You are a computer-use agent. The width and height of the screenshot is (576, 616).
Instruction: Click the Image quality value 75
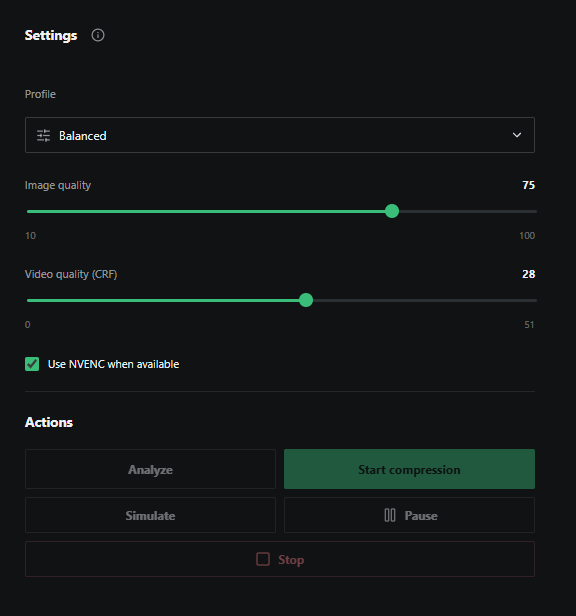(x=528, y=185)
